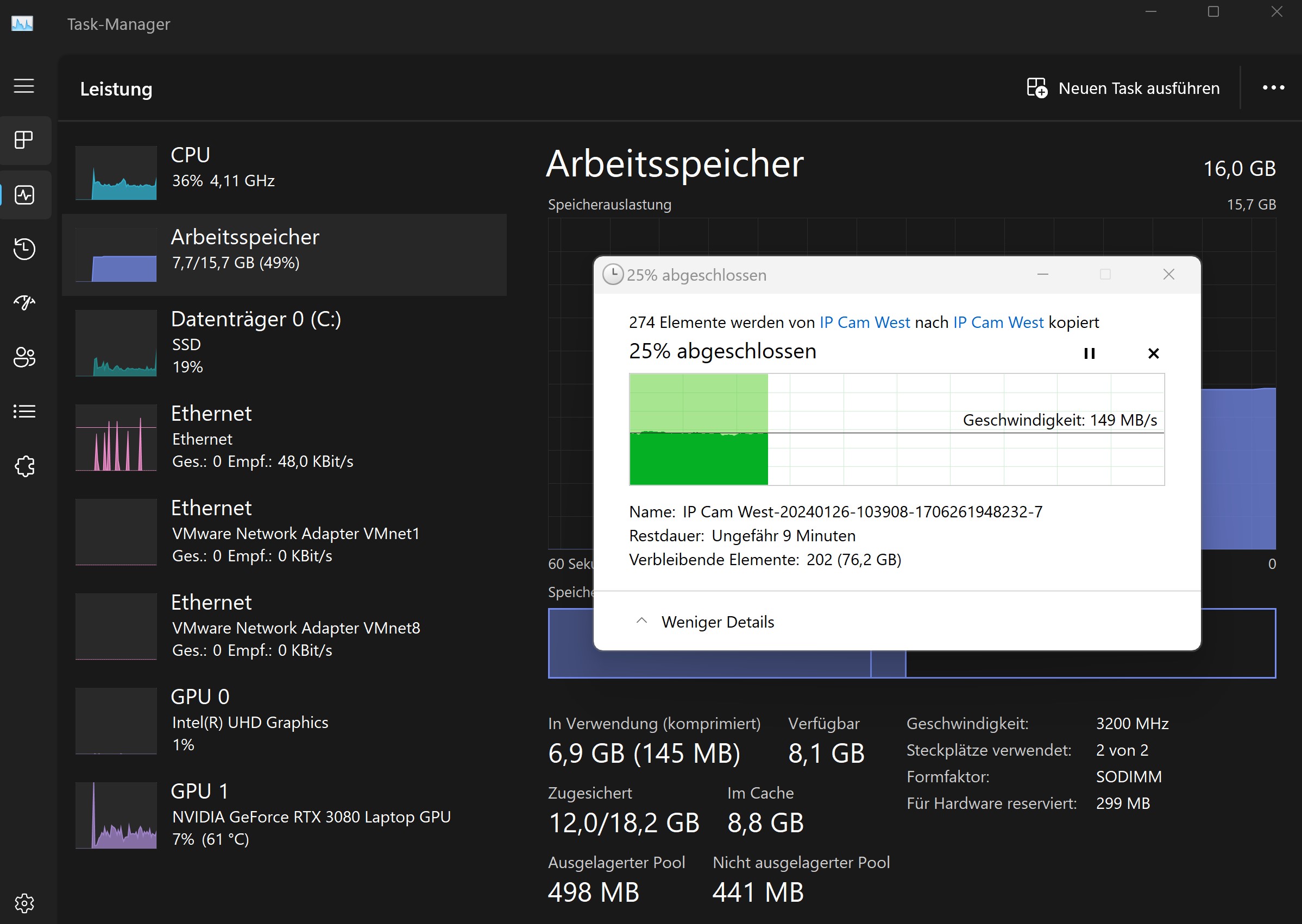
Task: Open the Startup apps page icon
Action: (24, 302)
